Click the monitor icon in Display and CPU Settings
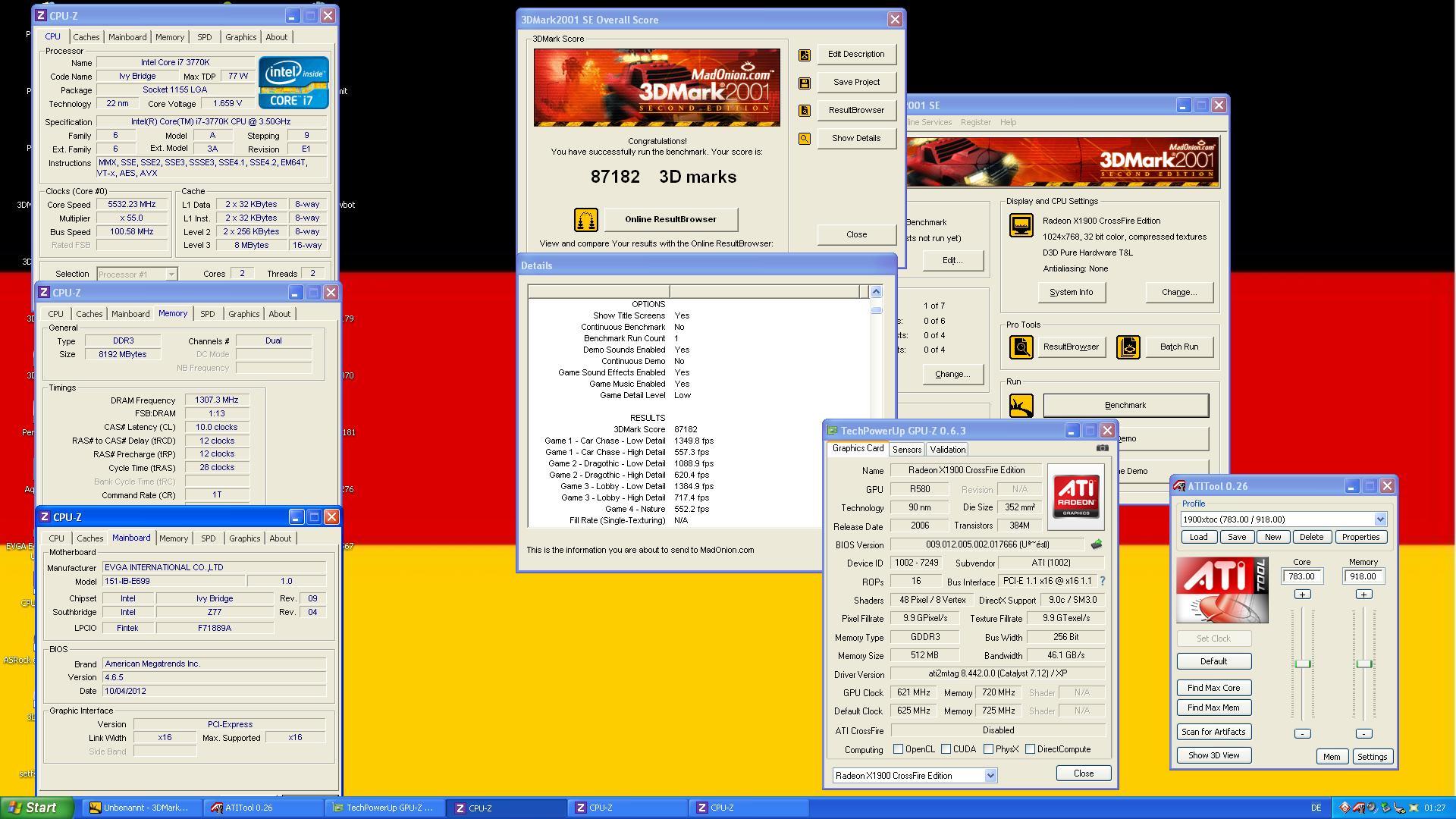Screen dimensions: 1456x819 point(1021,225)
